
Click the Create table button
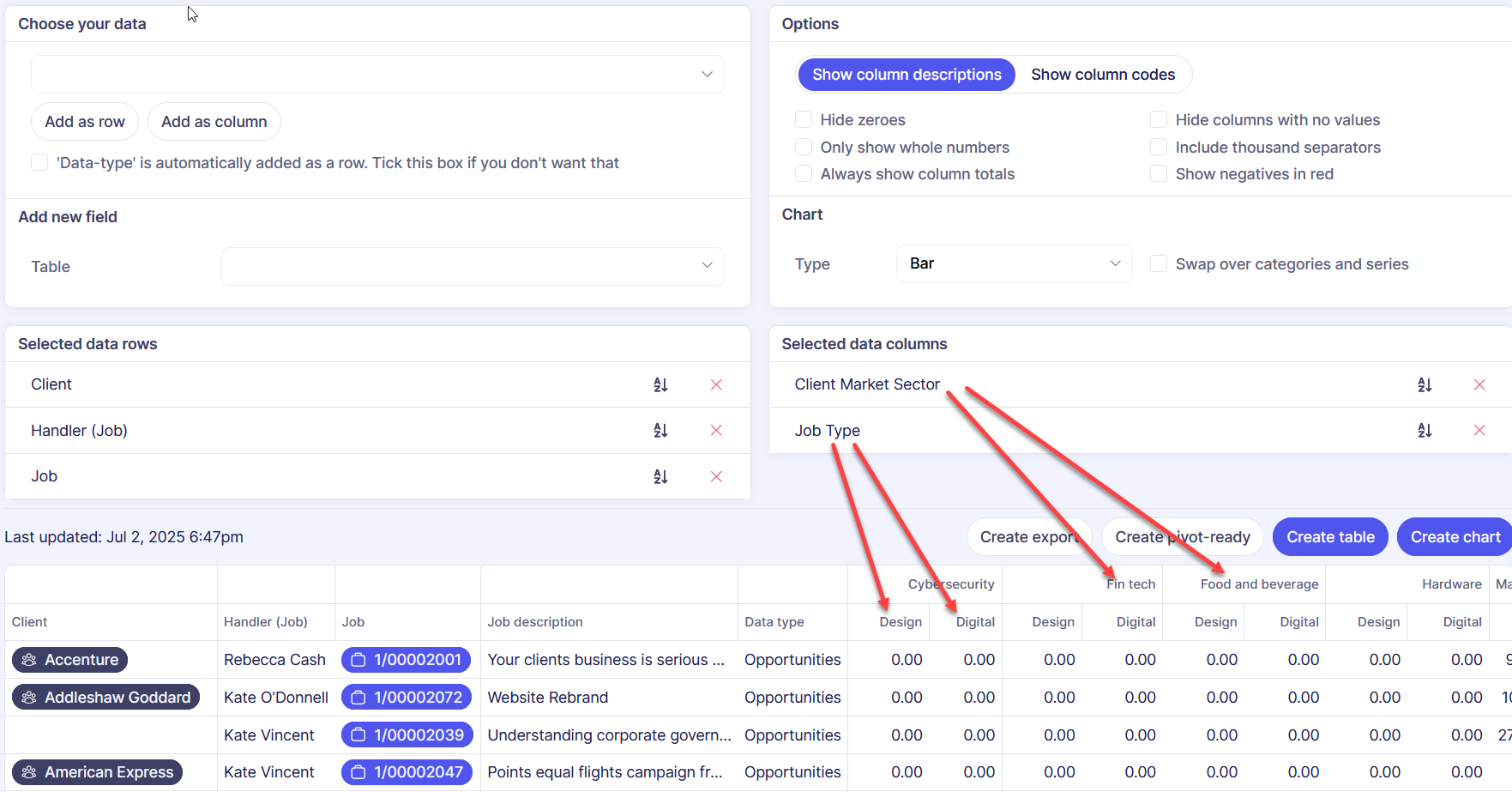tap(1329, 537)
